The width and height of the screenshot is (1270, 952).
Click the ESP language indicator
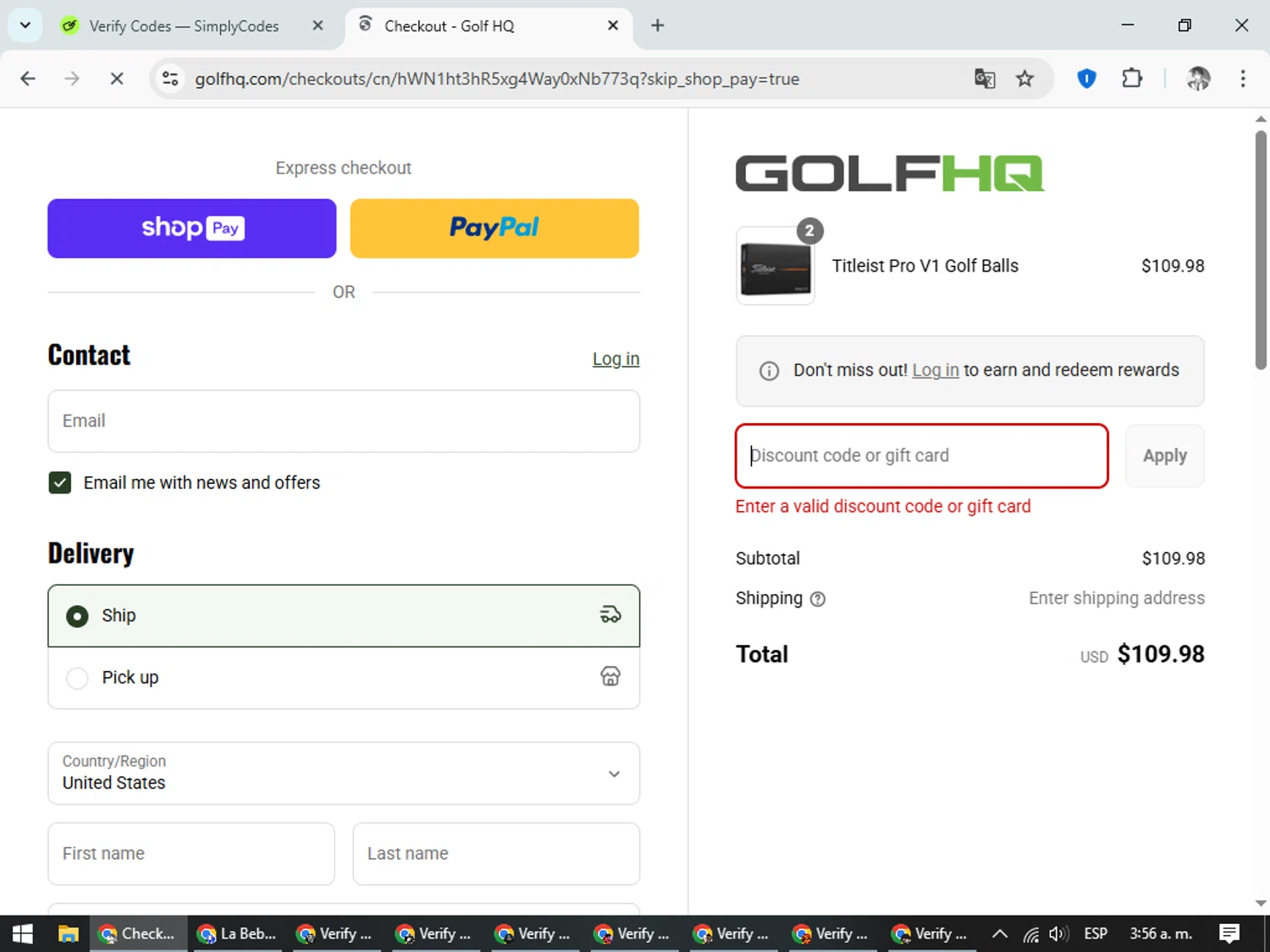click(1096, 933)
